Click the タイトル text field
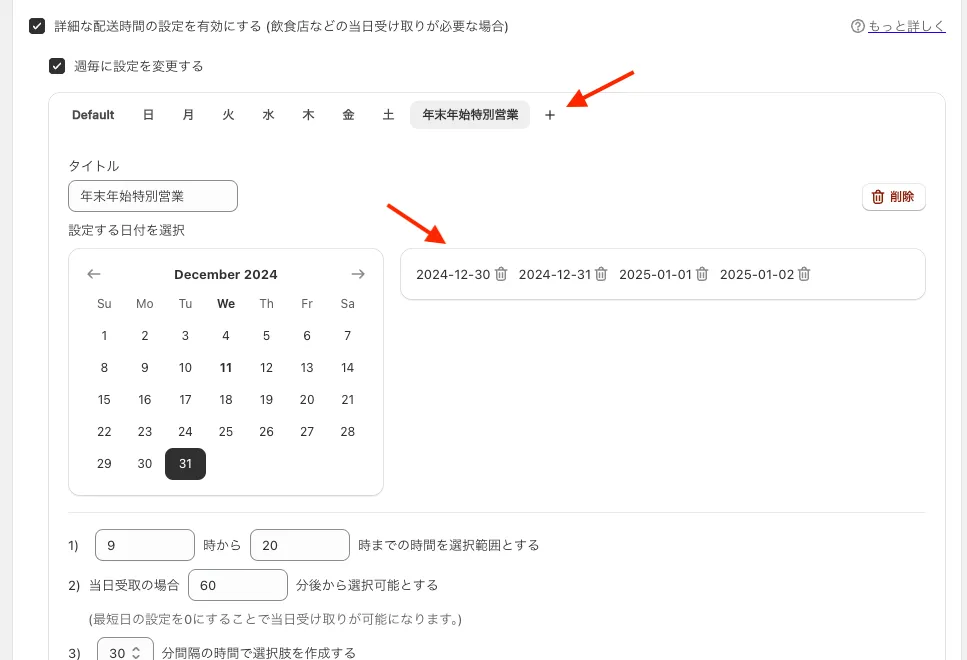Image resolution: width=967 pixels, height=660 pixels. point(153,196)
